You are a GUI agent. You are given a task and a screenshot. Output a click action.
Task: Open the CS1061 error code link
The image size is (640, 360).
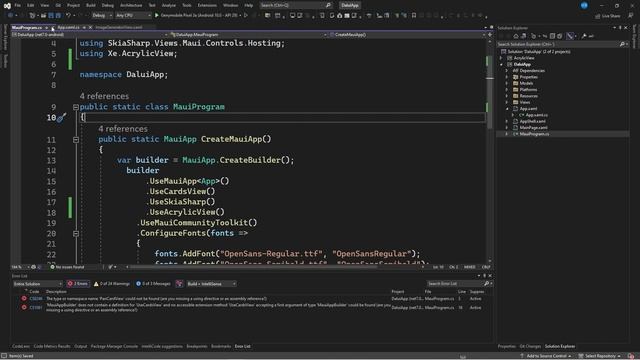[x=36, y=308]
